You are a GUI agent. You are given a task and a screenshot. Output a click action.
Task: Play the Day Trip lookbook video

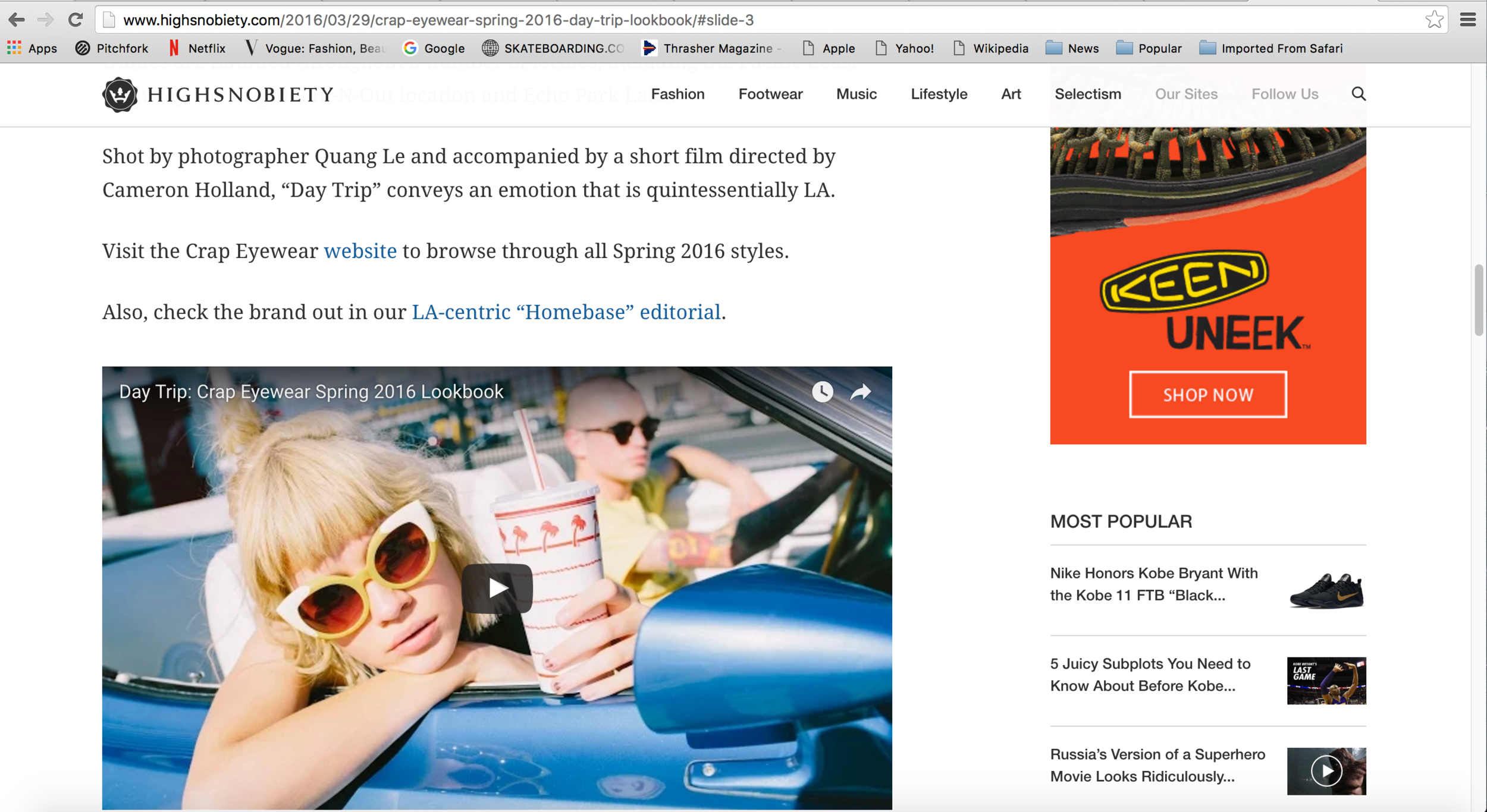click(497, 587)
